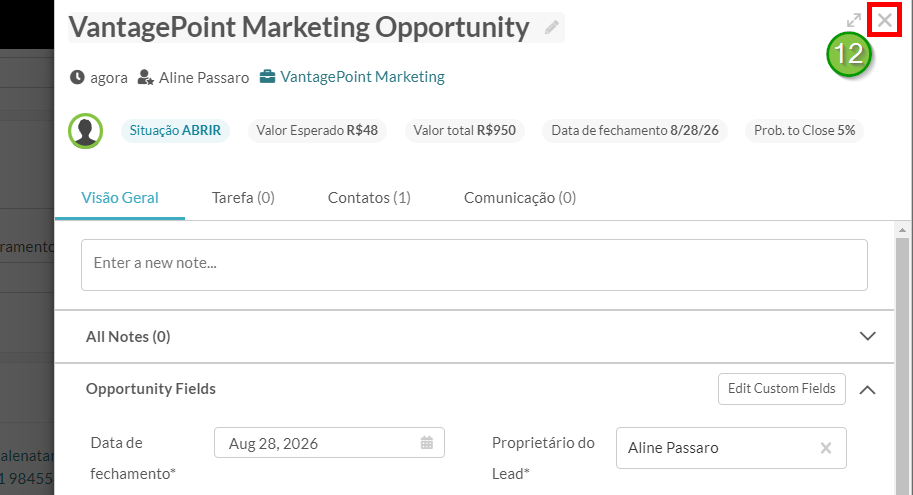Edit the opportunity title with pencil icon
Screen dimensions: 913x495
click(551, 27)
